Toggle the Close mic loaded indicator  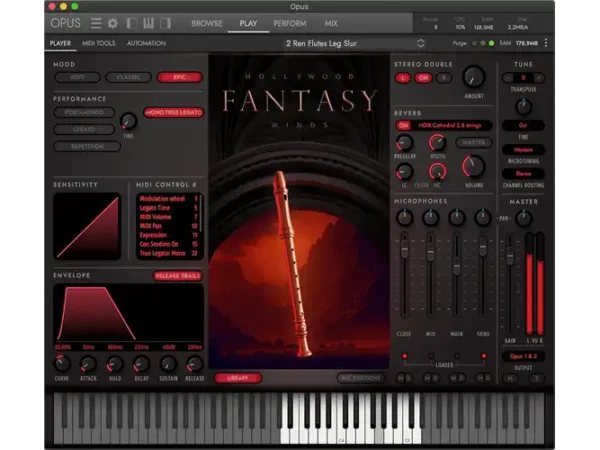coord(404,356)
